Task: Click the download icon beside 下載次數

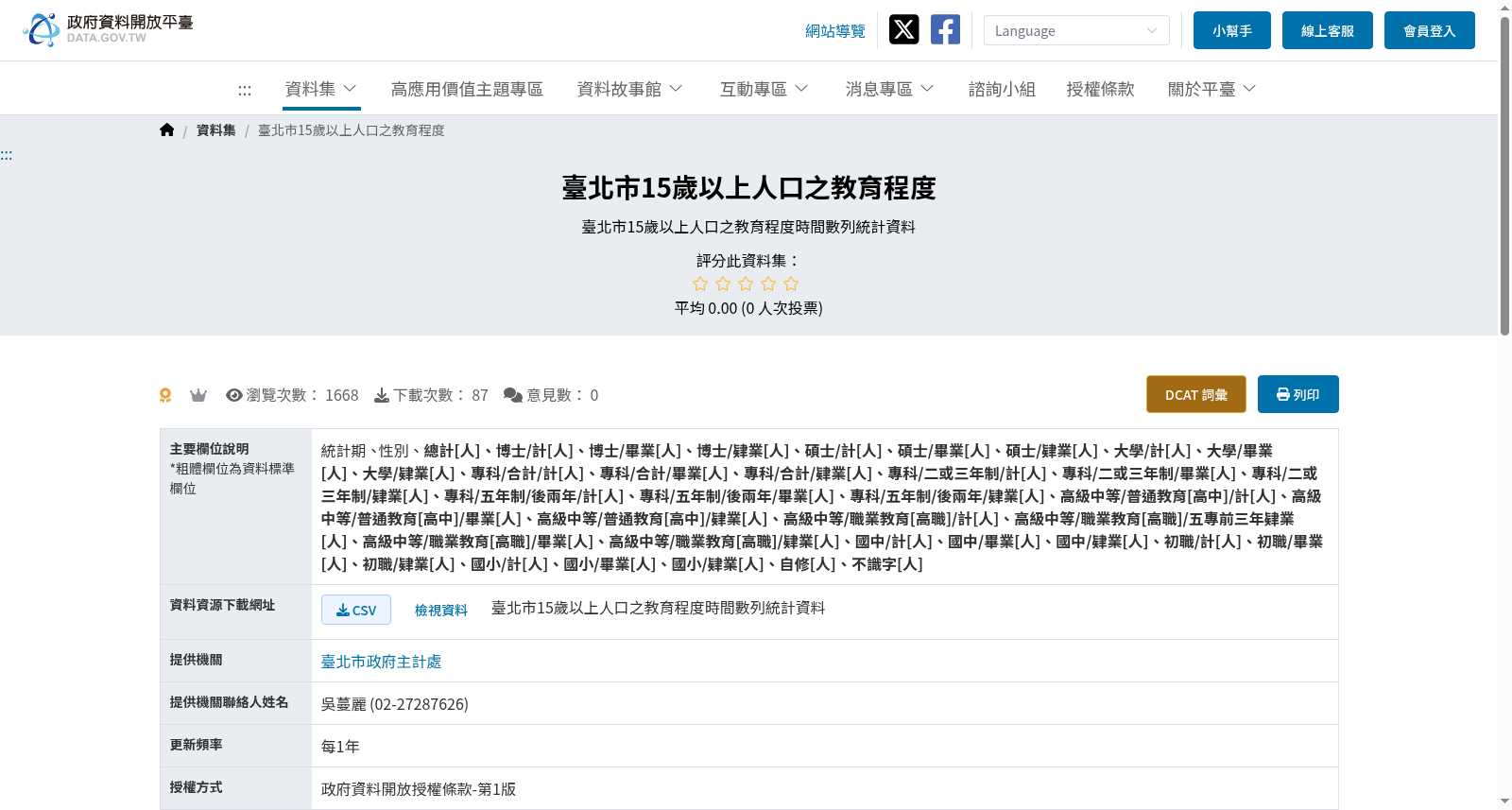Action: [x=382, y=395]
